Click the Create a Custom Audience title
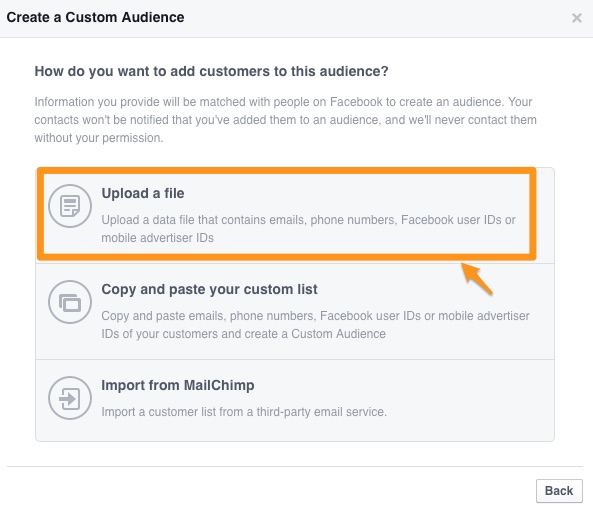 coord(95,17)
